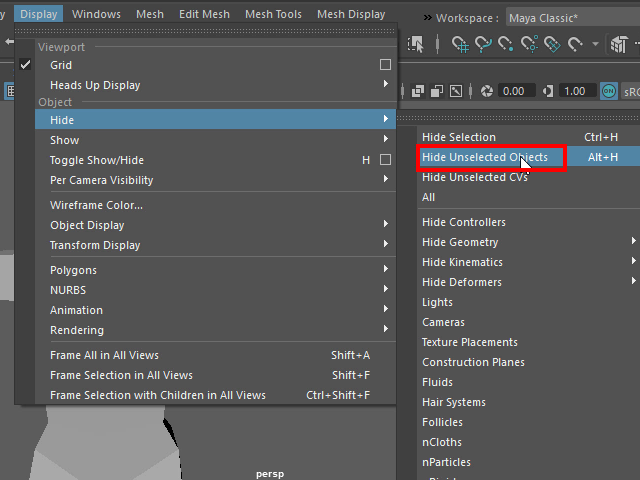Open the Grid option box
The height and width of the screenshot is (480, 640).
385,65
